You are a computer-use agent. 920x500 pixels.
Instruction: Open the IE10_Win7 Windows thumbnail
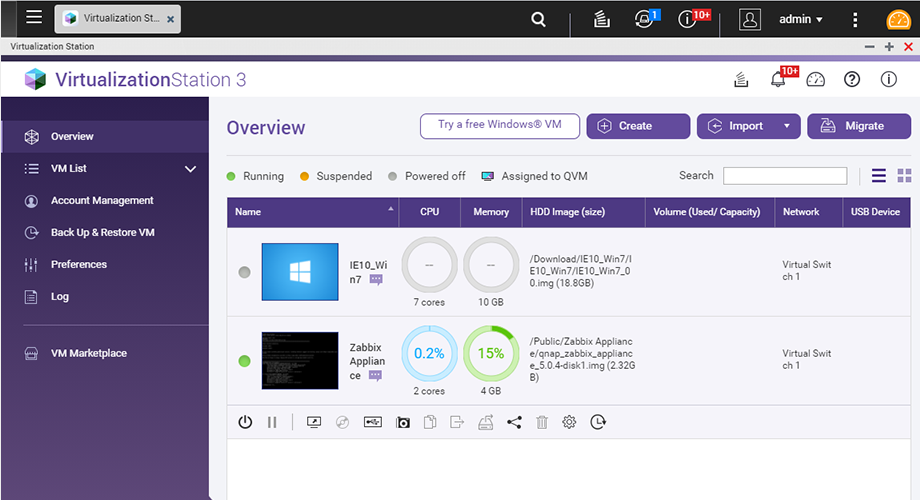(300, 272)
